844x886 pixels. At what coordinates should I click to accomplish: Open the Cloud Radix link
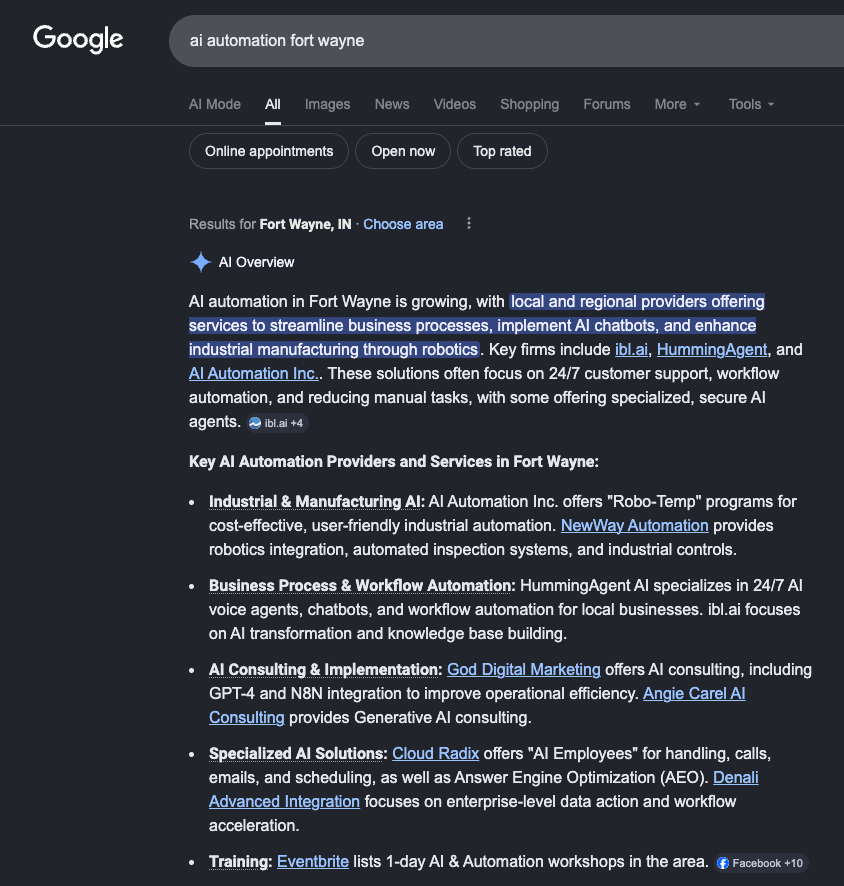point(436,753)
